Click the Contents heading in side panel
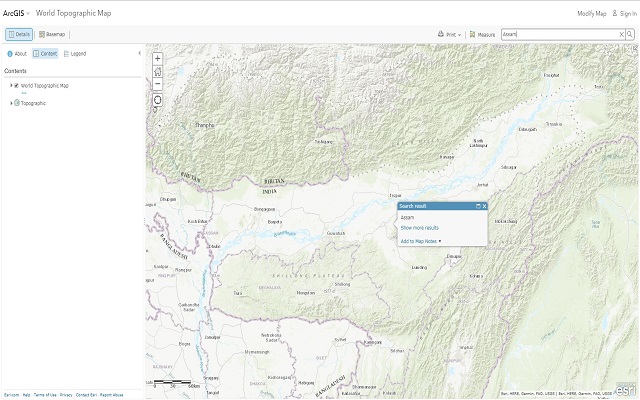Screen dimensions: 640x400 click(16, 71)
